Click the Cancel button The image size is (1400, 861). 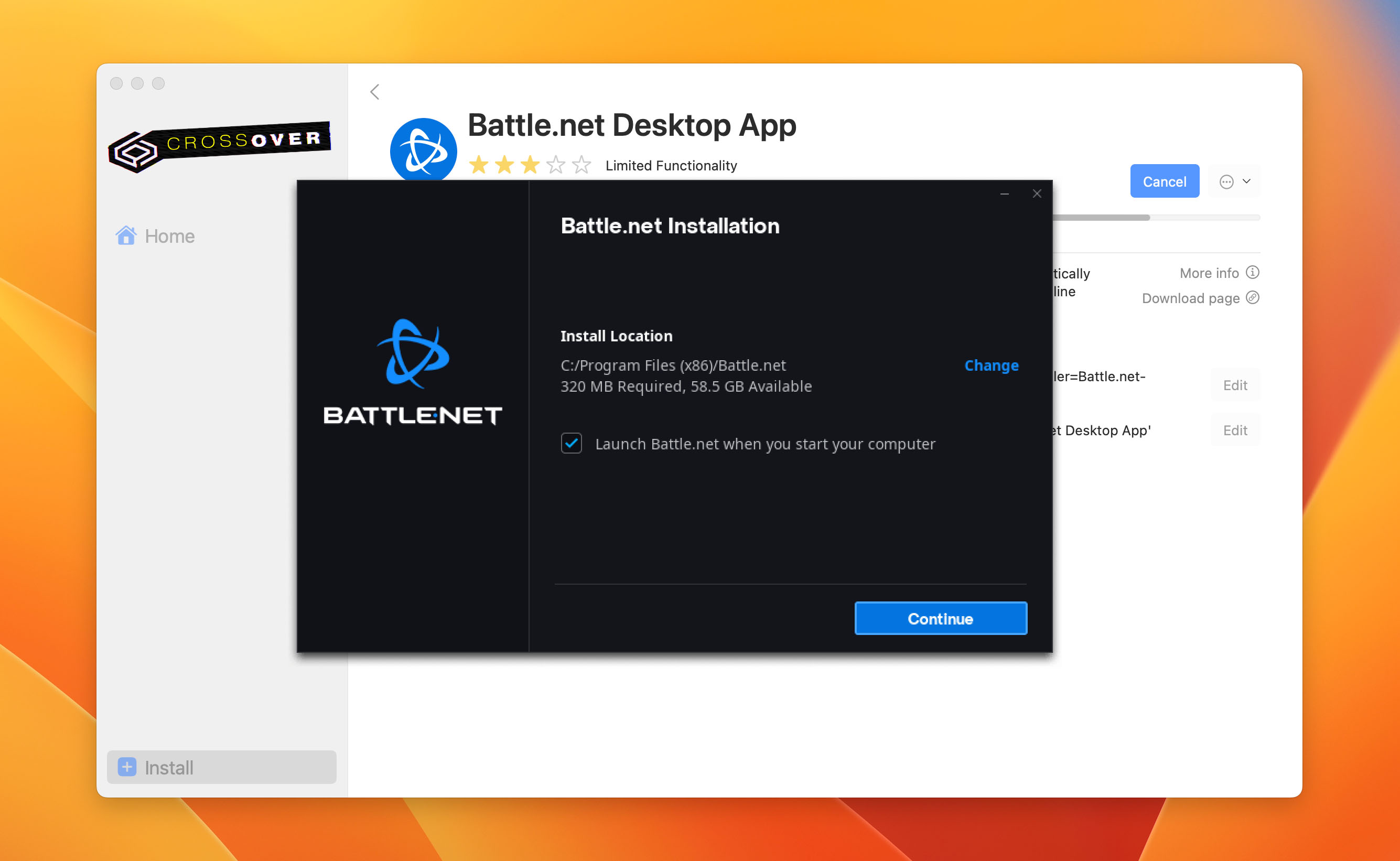click(1164, 181)
